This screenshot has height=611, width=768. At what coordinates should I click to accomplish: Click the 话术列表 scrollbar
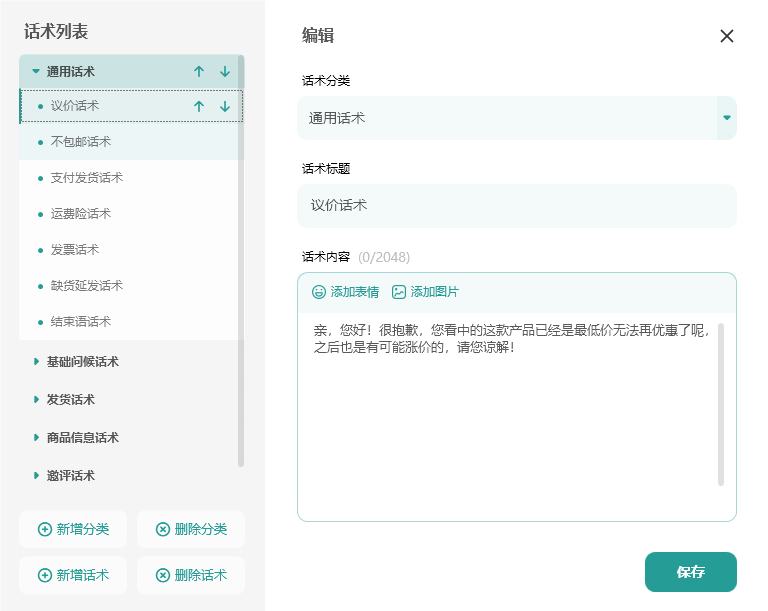pos(241,261)
